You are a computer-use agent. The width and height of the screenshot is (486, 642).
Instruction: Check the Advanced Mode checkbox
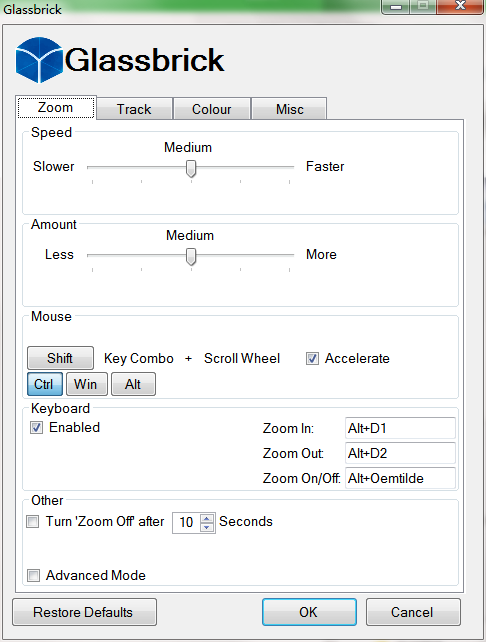(x=33, y=575)
